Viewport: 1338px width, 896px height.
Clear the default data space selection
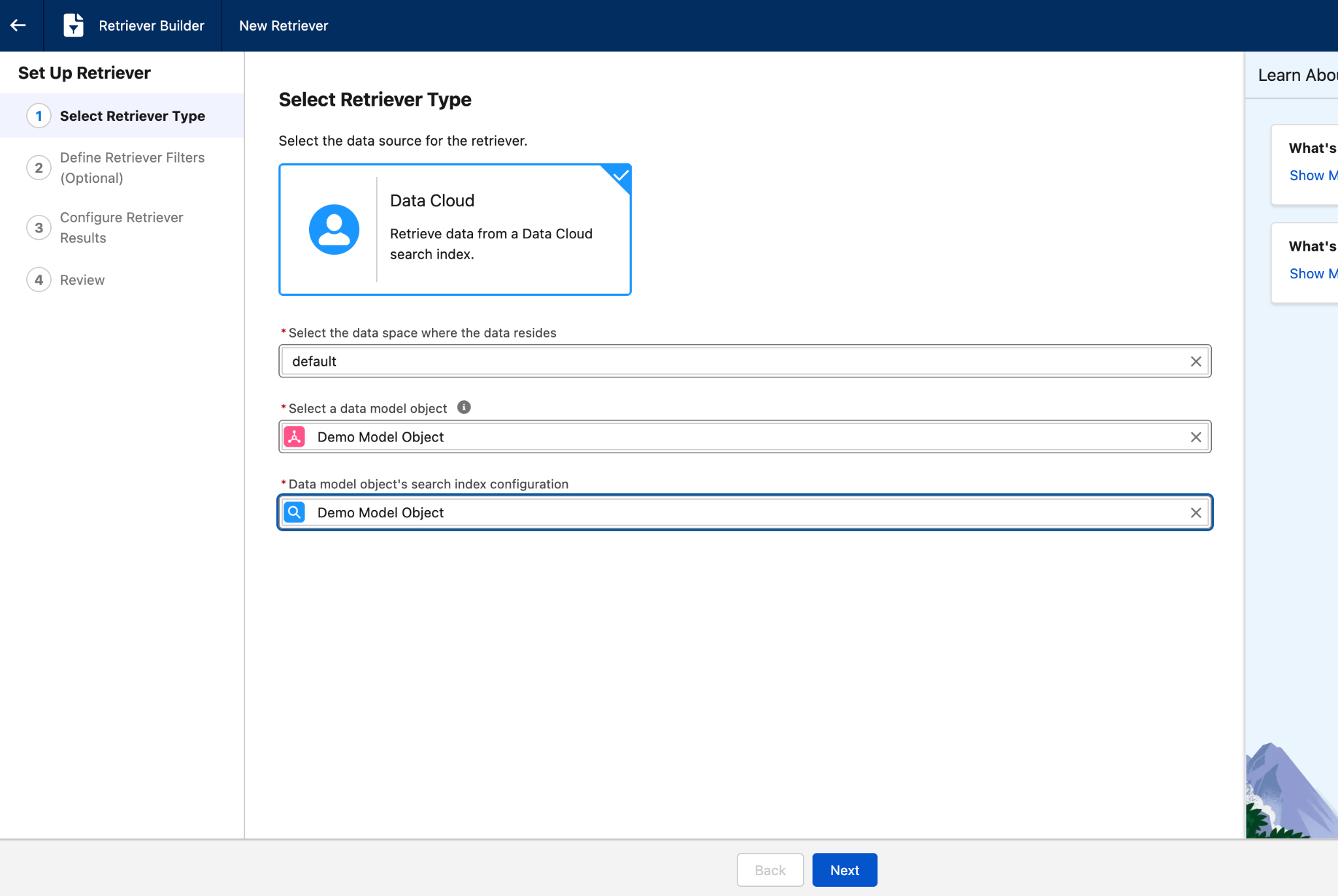point(1196,361)
